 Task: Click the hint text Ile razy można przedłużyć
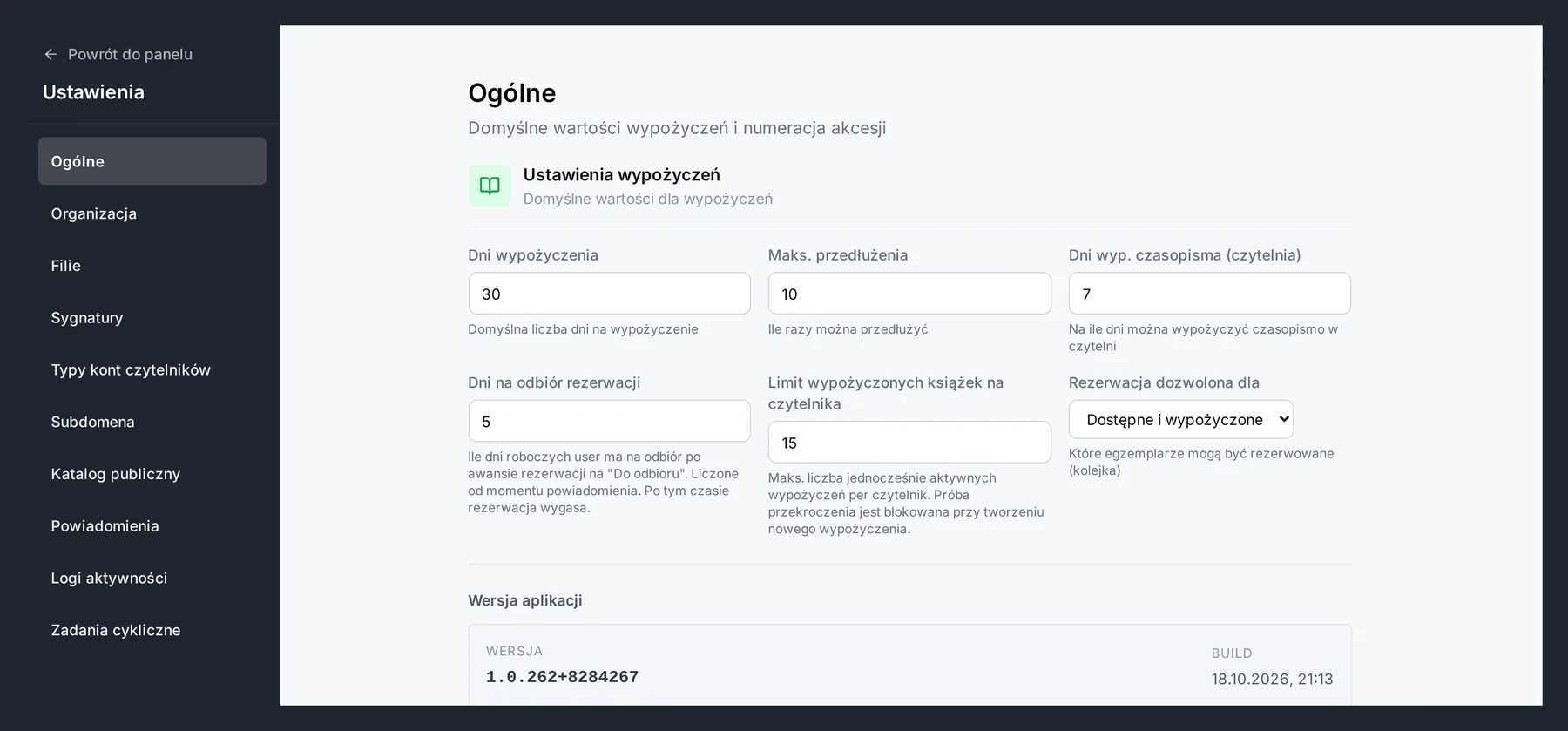point(848,329)
